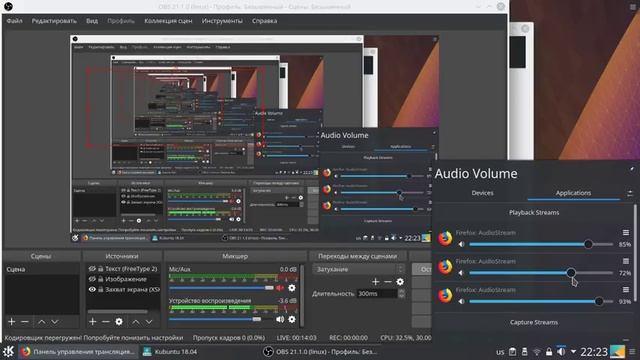Mute the 93% Firefox stream speaker icon
Screen dimensions: 640x360
click(461, 302)
